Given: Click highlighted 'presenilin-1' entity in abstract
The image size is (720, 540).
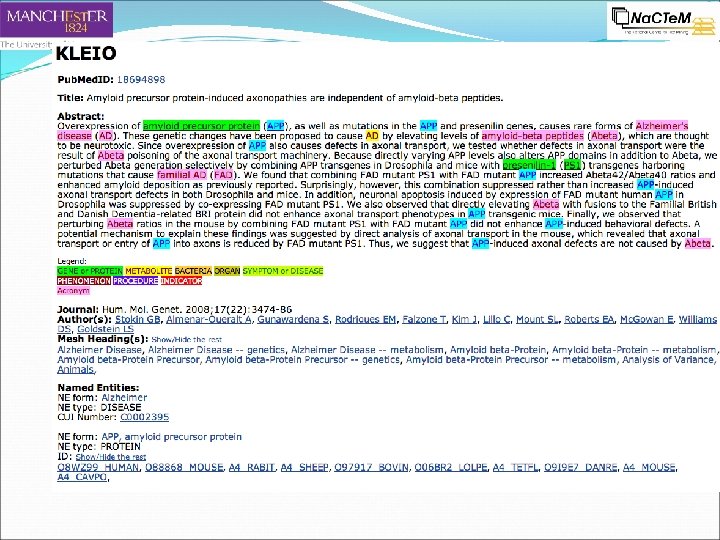Looking at the screenshot, I should point(529,165).
